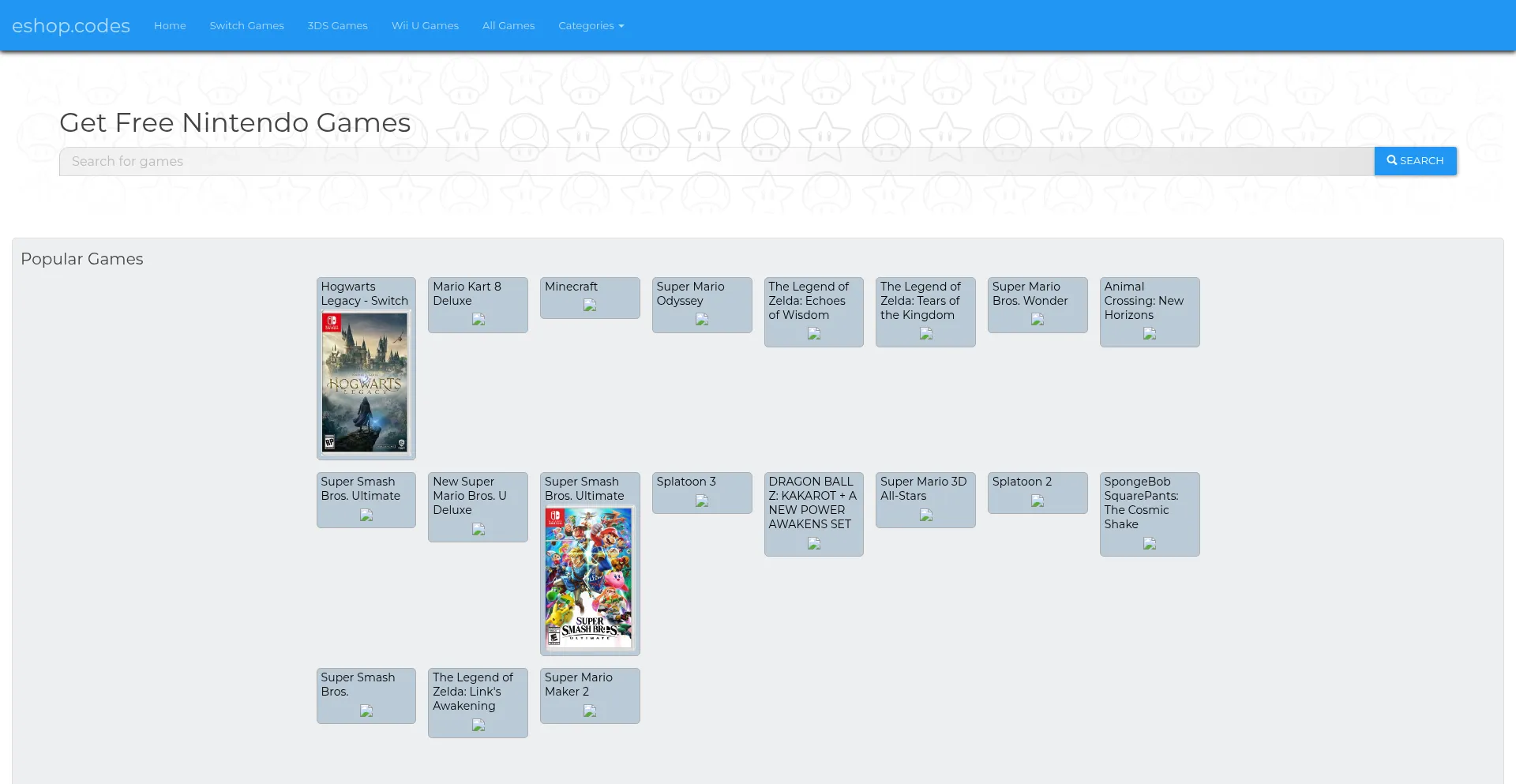
Task: Click the Super Smash Bros. Ultimate cover art
Action: pyautogui.click(x=589, y=577)
